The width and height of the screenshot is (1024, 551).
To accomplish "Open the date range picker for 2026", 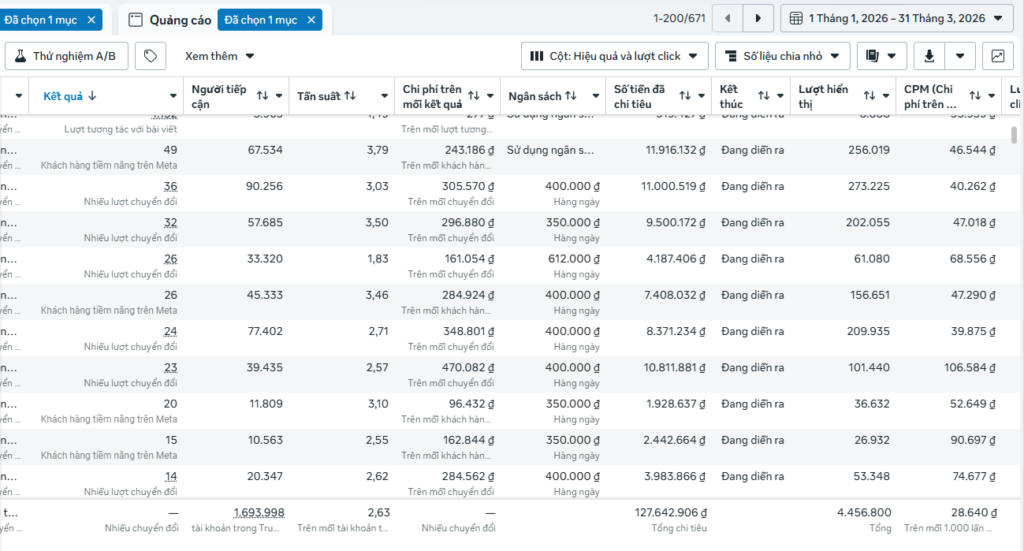I will click(896, 18).
